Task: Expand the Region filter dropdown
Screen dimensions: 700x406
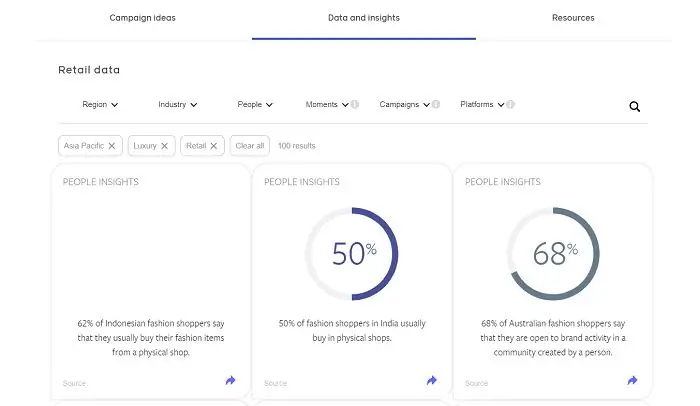Action: click(100, 104)
